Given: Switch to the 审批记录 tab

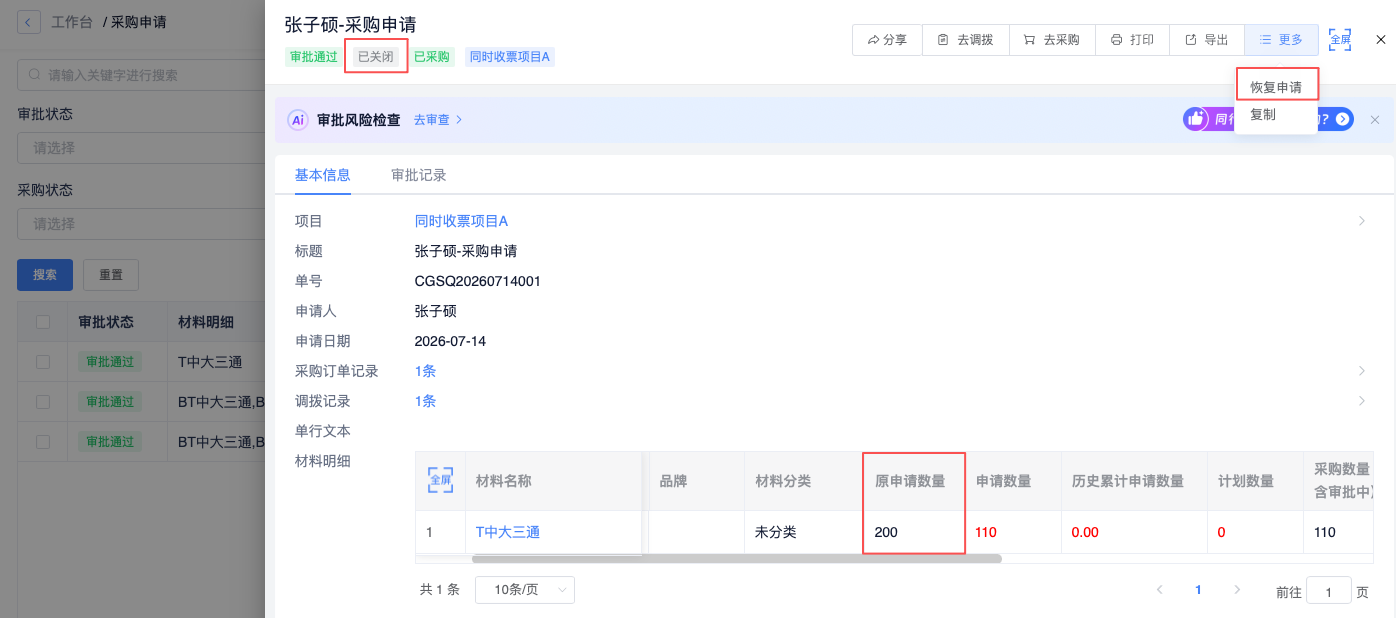Looking at the screenshot, I should pos(419,175).
